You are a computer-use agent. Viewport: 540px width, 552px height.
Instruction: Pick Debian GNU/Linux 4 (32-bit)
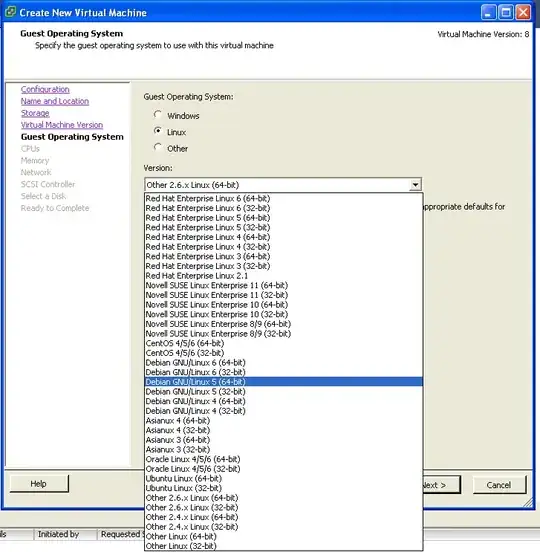coord(283,411)
